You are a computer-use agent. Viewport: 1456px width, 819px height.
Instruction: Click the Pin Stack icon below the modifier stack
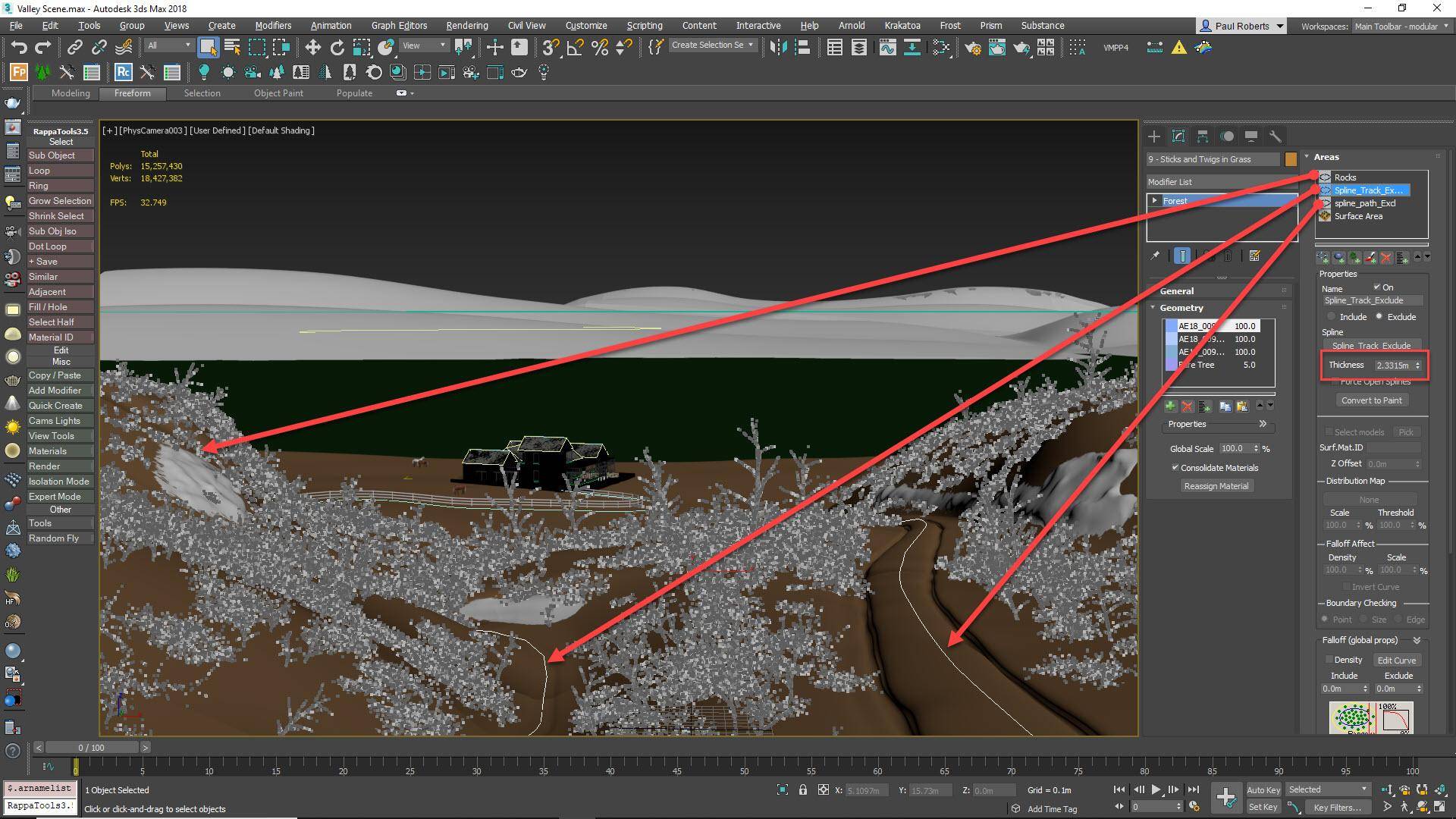tap(1156, 256)
